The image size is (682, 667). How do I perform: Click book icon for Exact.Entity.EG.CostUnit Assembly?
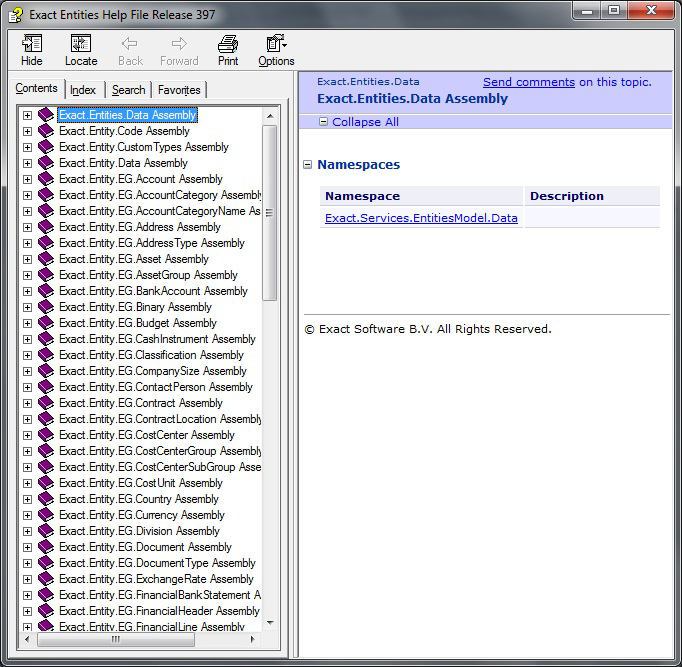pos(46,483)
